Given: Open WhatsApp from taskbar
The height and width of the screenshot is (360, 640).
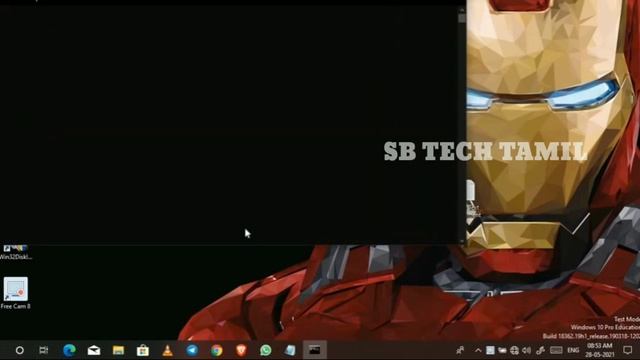Looking at the screenshot, I should (x=266, y=350).
